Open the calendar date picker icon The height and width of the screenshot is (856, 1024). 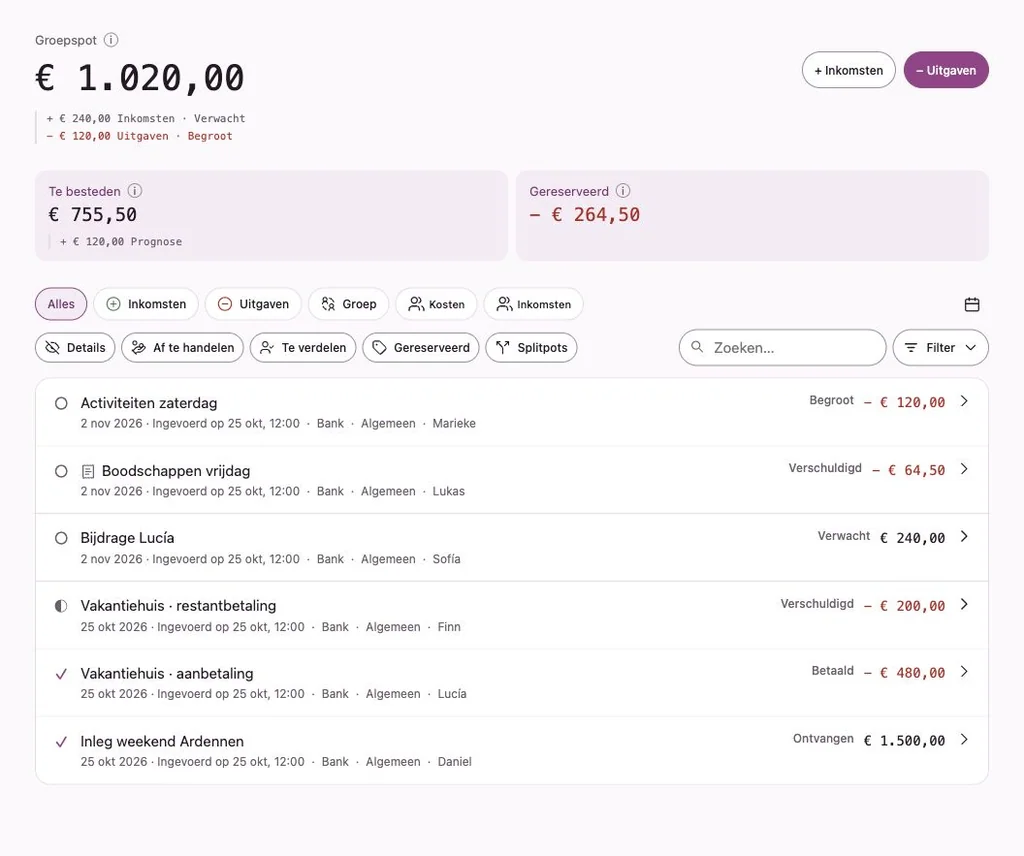point(972,304)
